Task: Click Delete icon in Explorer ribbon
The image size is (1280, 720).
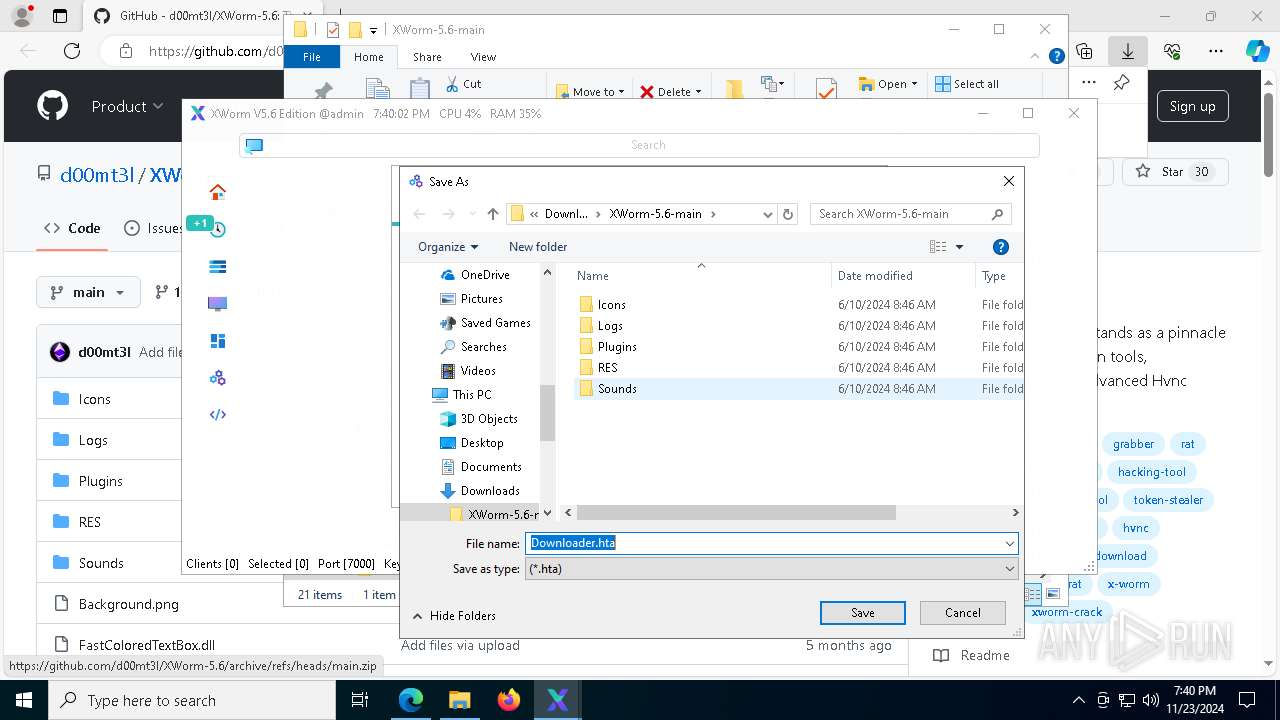Action: [x=647, y=92]
